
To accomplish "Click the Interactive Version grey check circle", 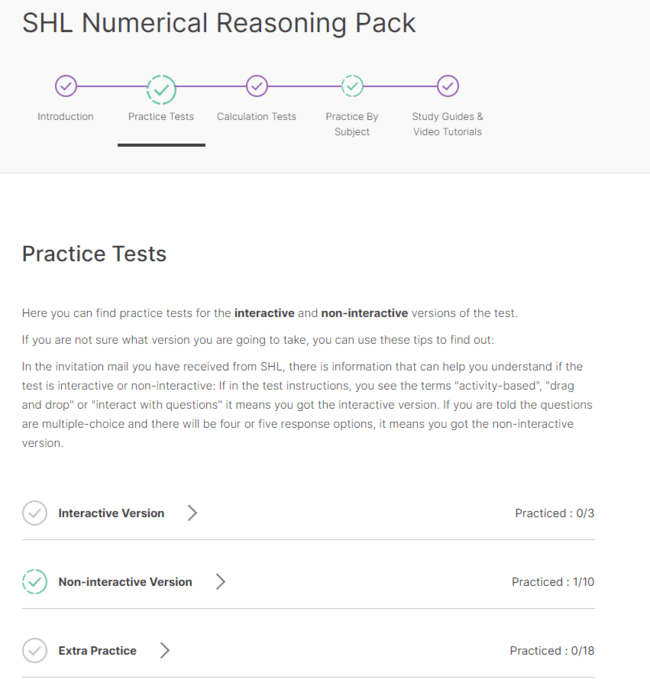I will tap(35, 513).
